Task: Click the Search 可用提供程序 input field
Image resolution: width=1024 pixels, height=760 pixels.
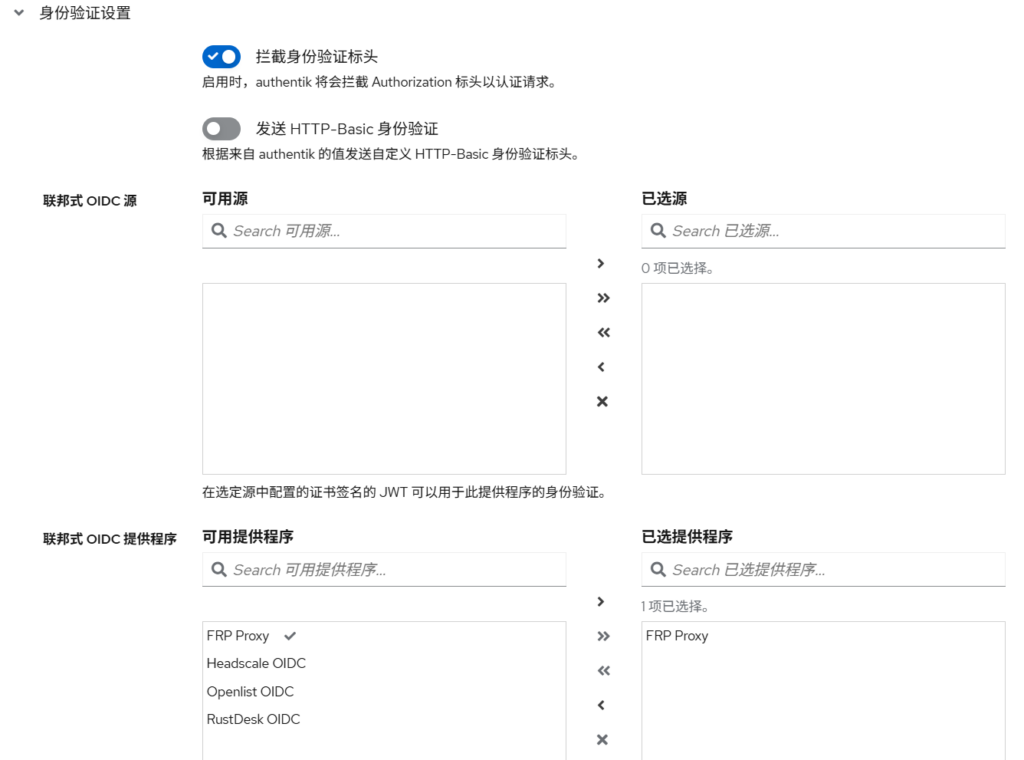Action: tap(383, 569)
